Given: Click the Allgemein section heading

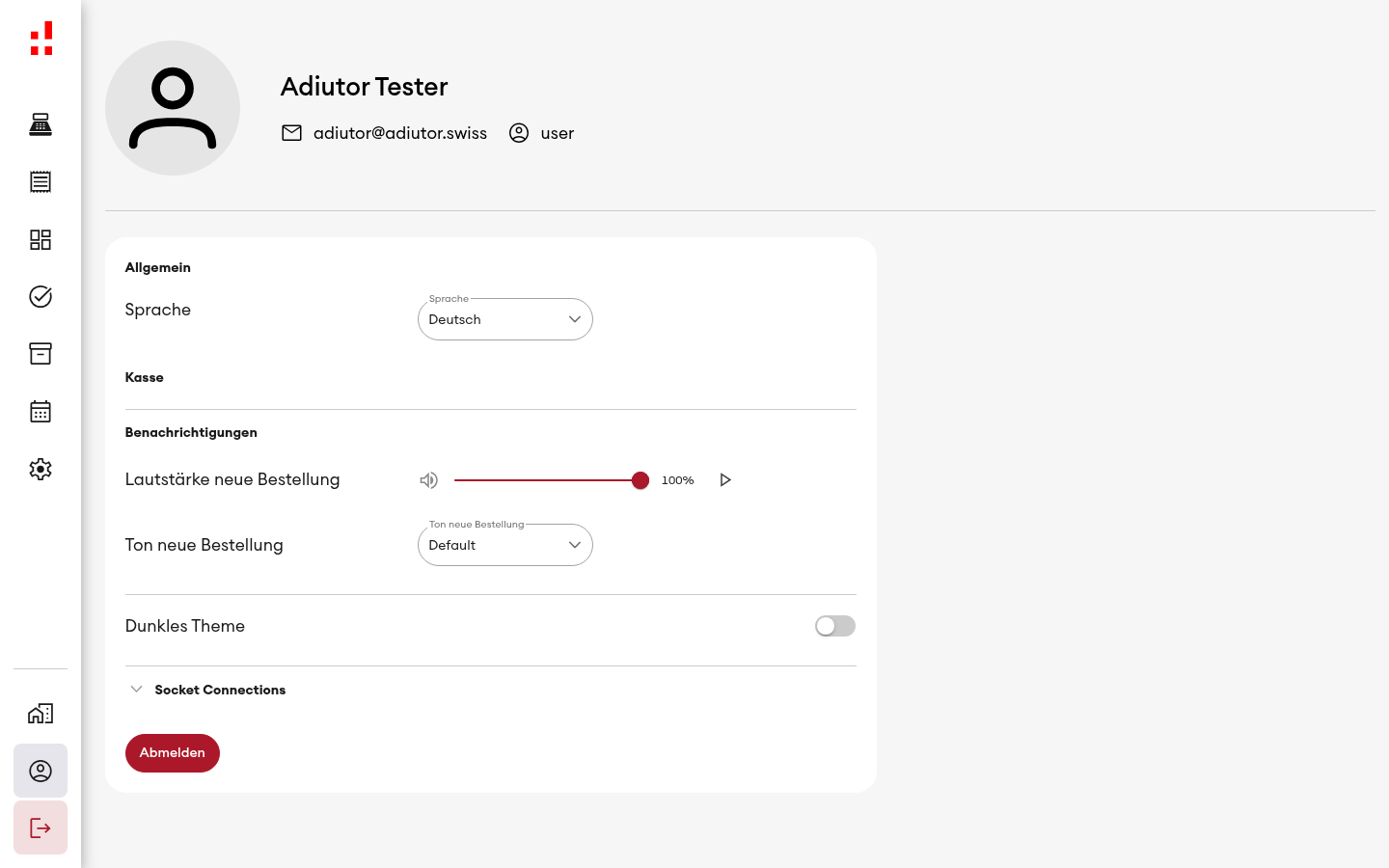Looking at the screenshot, I should coord(158,267).
